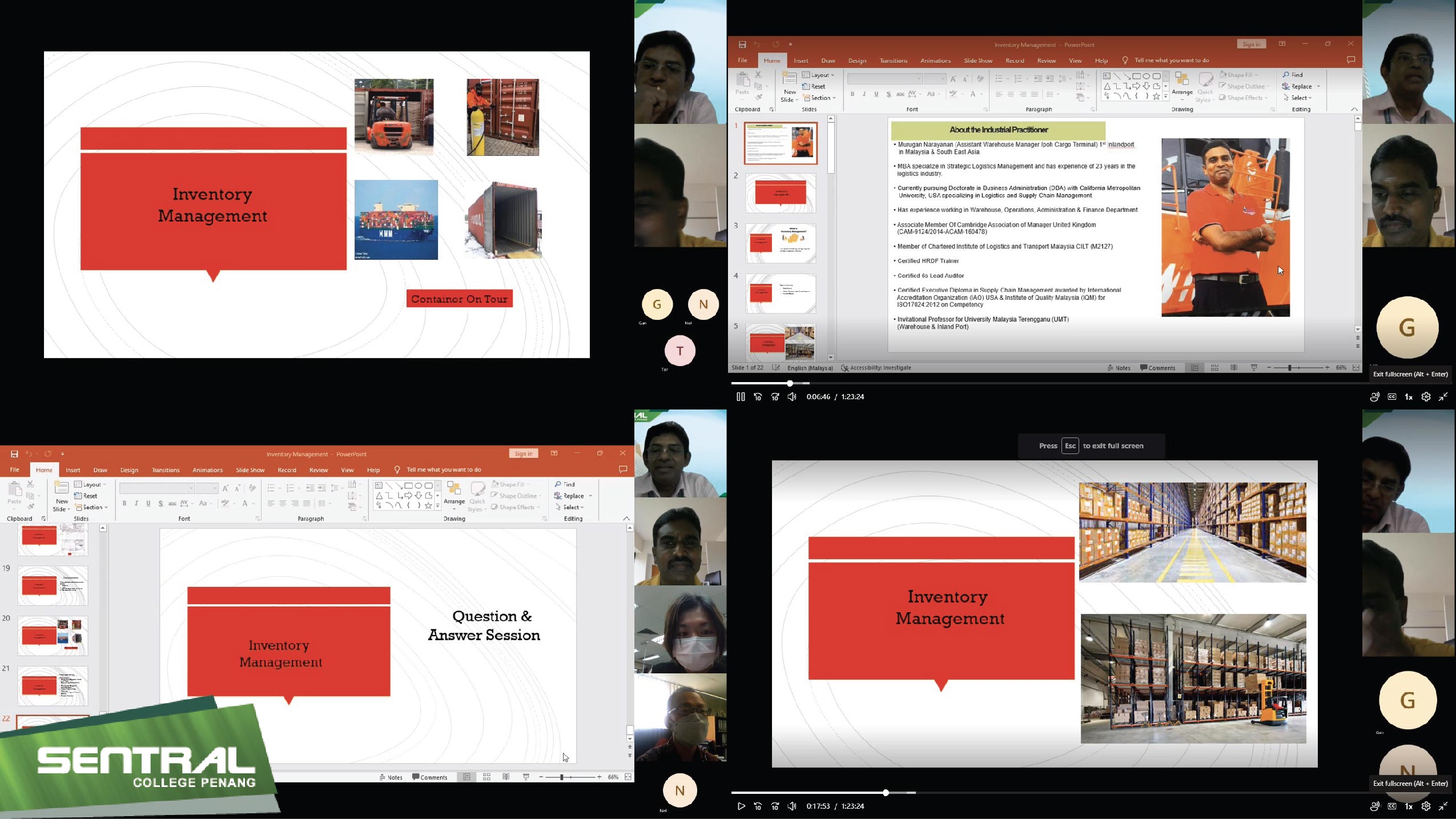
Task: Click Reset in the practitioner-slide PowerPoint Slides group
Action: point(814,86)
